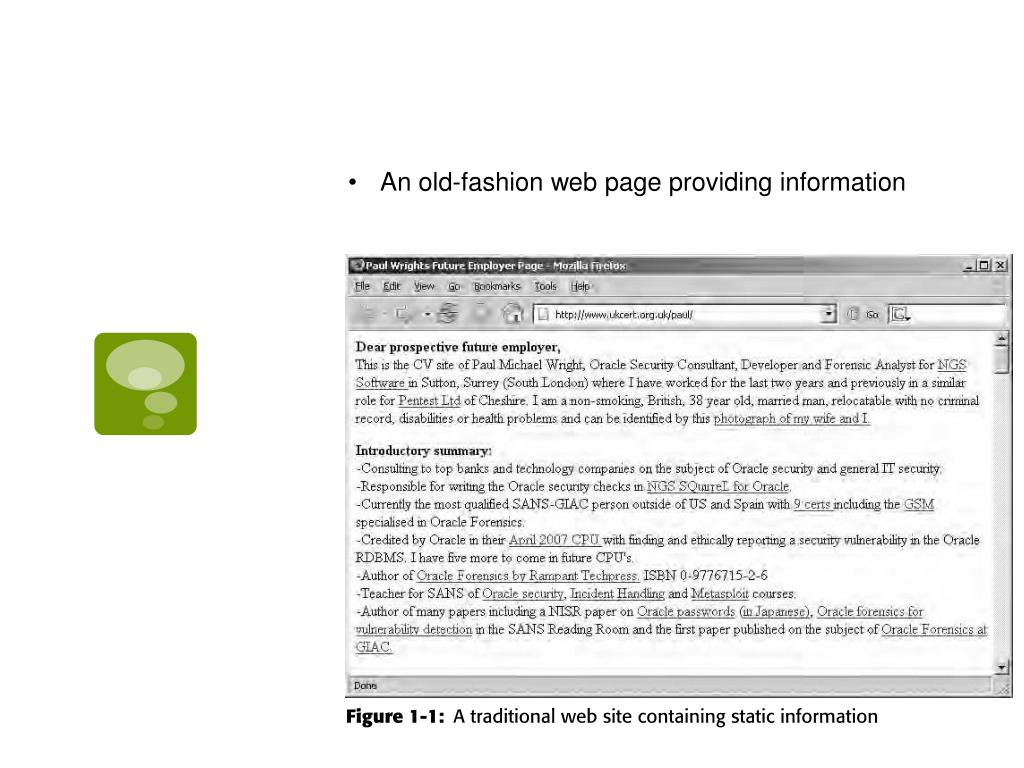The width and height of the screenshot is (1024, 768).
Task: Click the Home icon in toolbar
Action: point(513,314)
